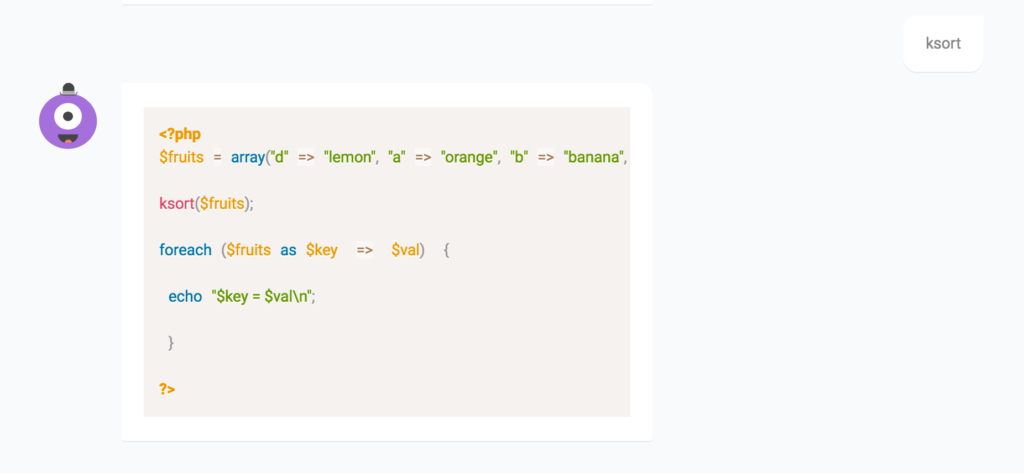Click the "as" keyword in the foreach line

click(288, 250)
